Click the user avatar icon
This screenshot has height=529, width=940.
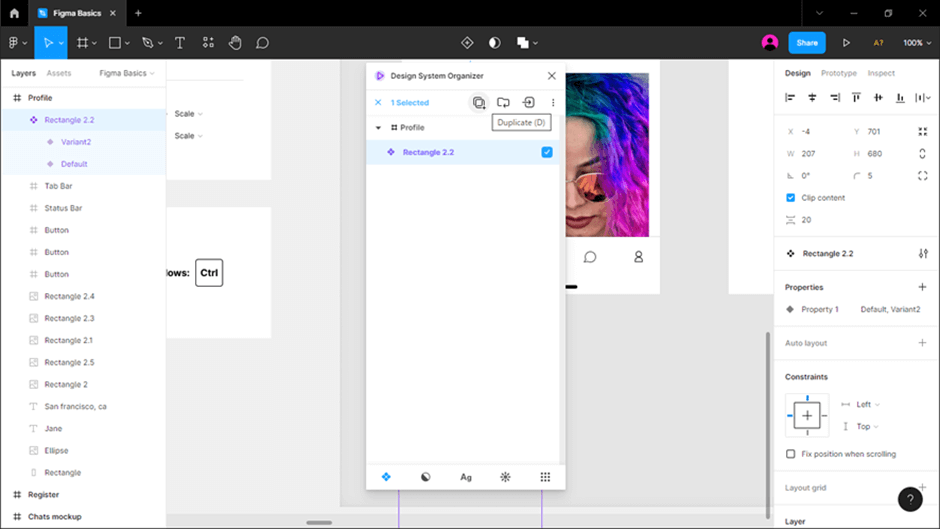(x=770, y=43)
